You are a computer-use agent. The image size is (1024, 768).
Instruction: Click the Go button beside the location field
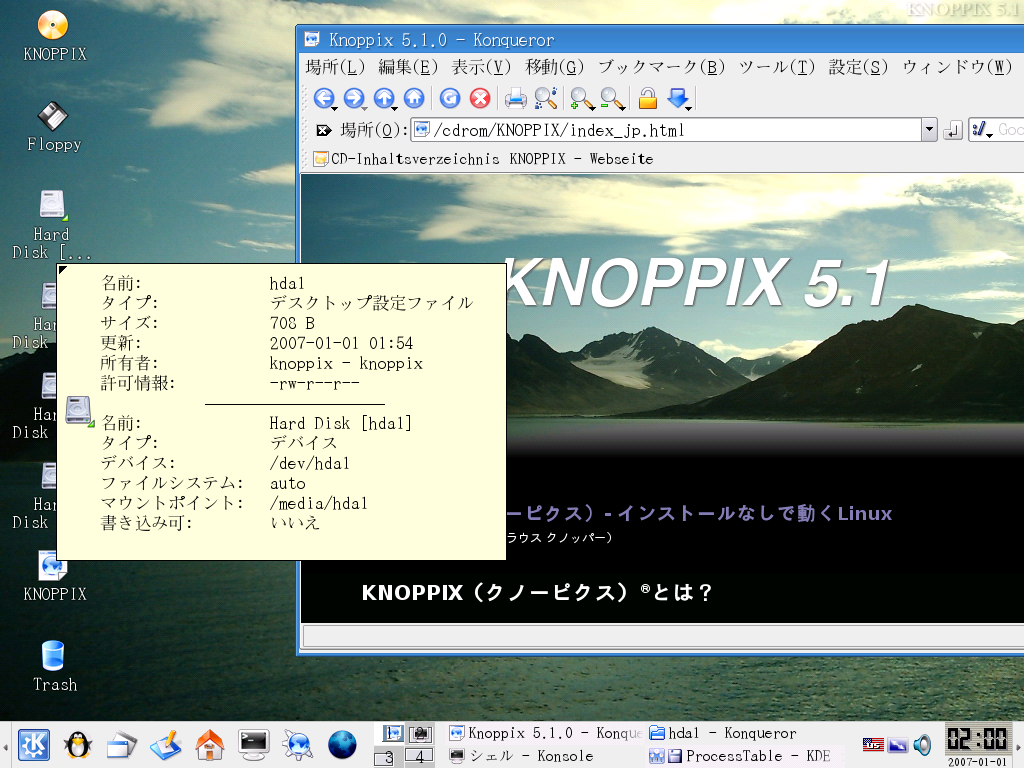(953, 131)
